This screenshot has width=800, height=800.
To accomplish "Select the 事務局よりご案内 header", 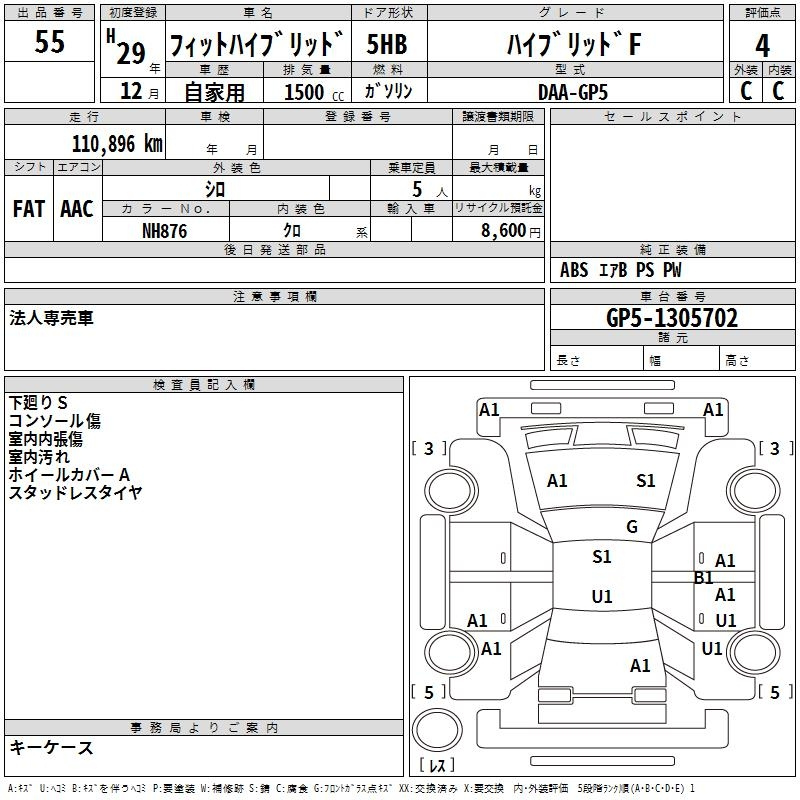I will click(204, 728).
